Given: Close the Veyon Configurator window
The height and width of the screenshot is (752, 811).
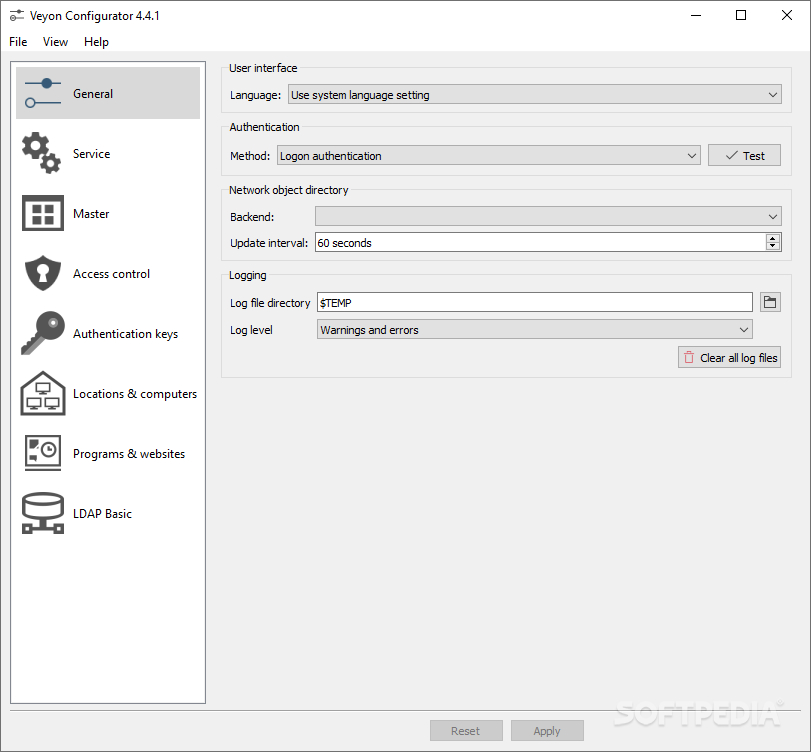Looking at the screenshot, I should pos(787,16).
